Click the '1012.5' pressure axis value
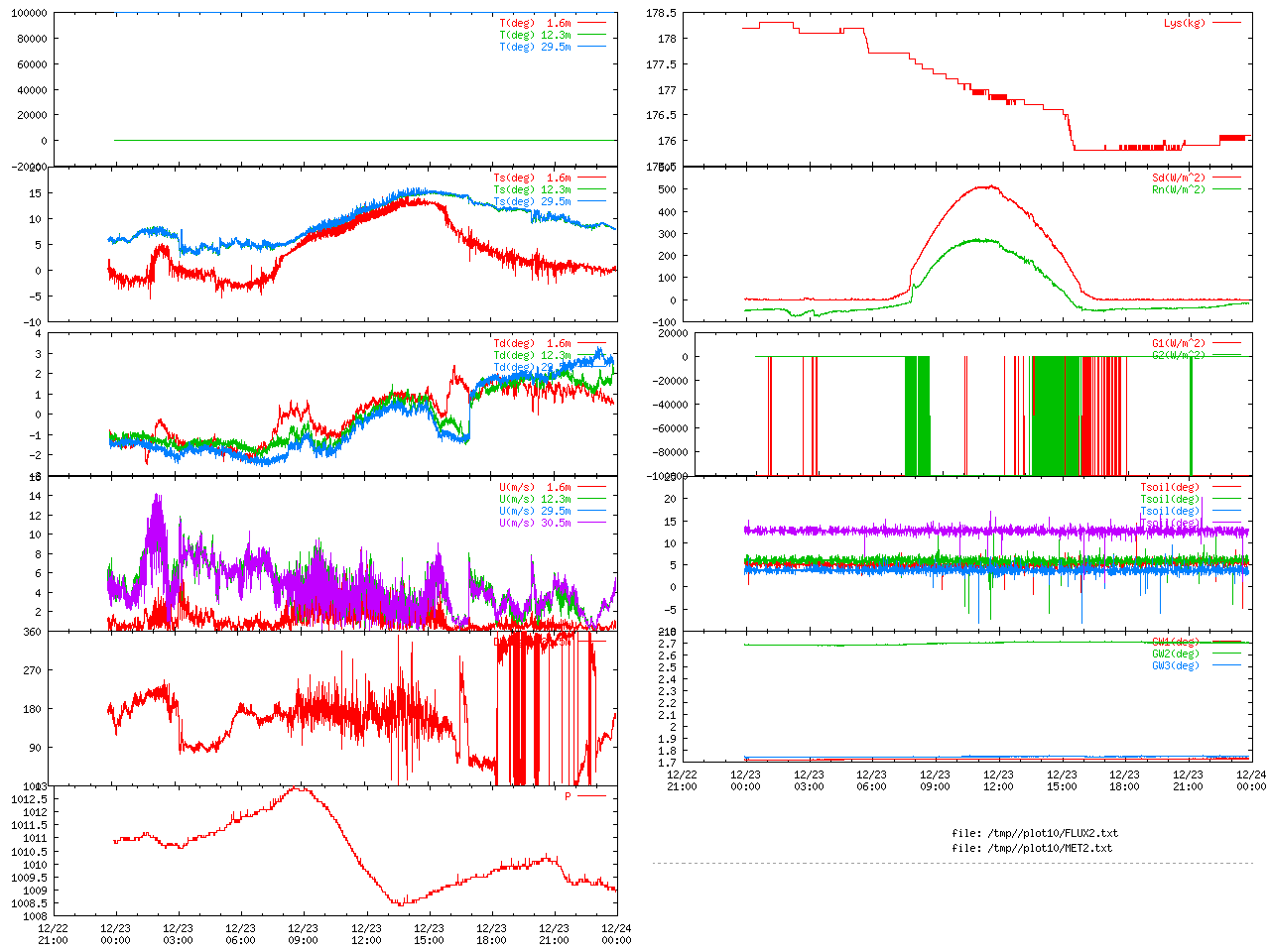 tap(29, 800)
